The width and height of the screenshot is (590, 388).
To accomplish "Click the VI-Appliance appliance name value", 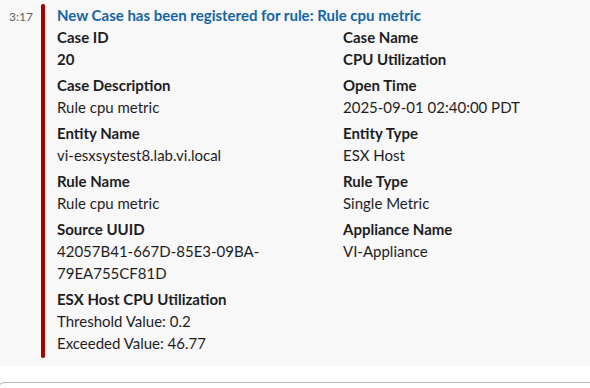I will [385, 252].
